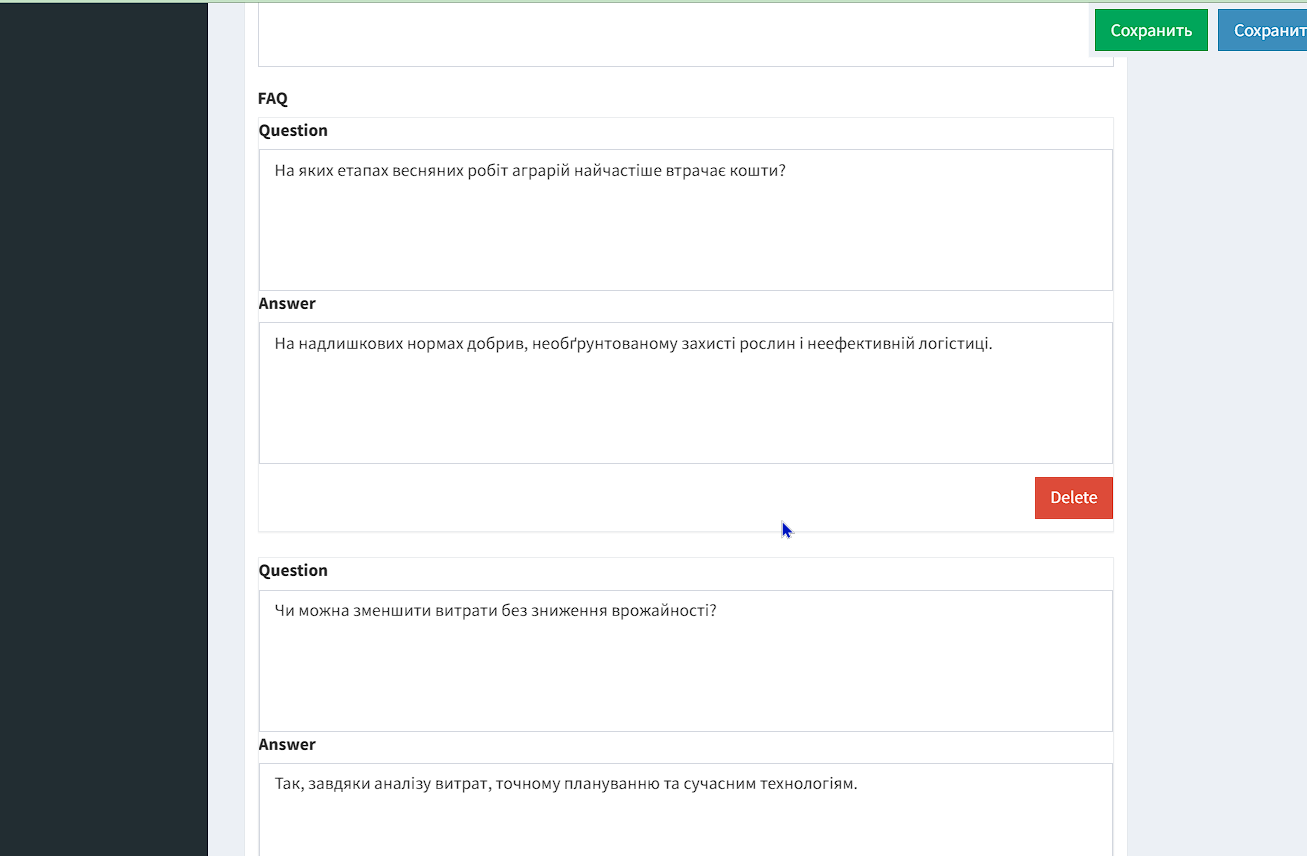
Task: Click the second Answer label
Action: tap(287, 745)
